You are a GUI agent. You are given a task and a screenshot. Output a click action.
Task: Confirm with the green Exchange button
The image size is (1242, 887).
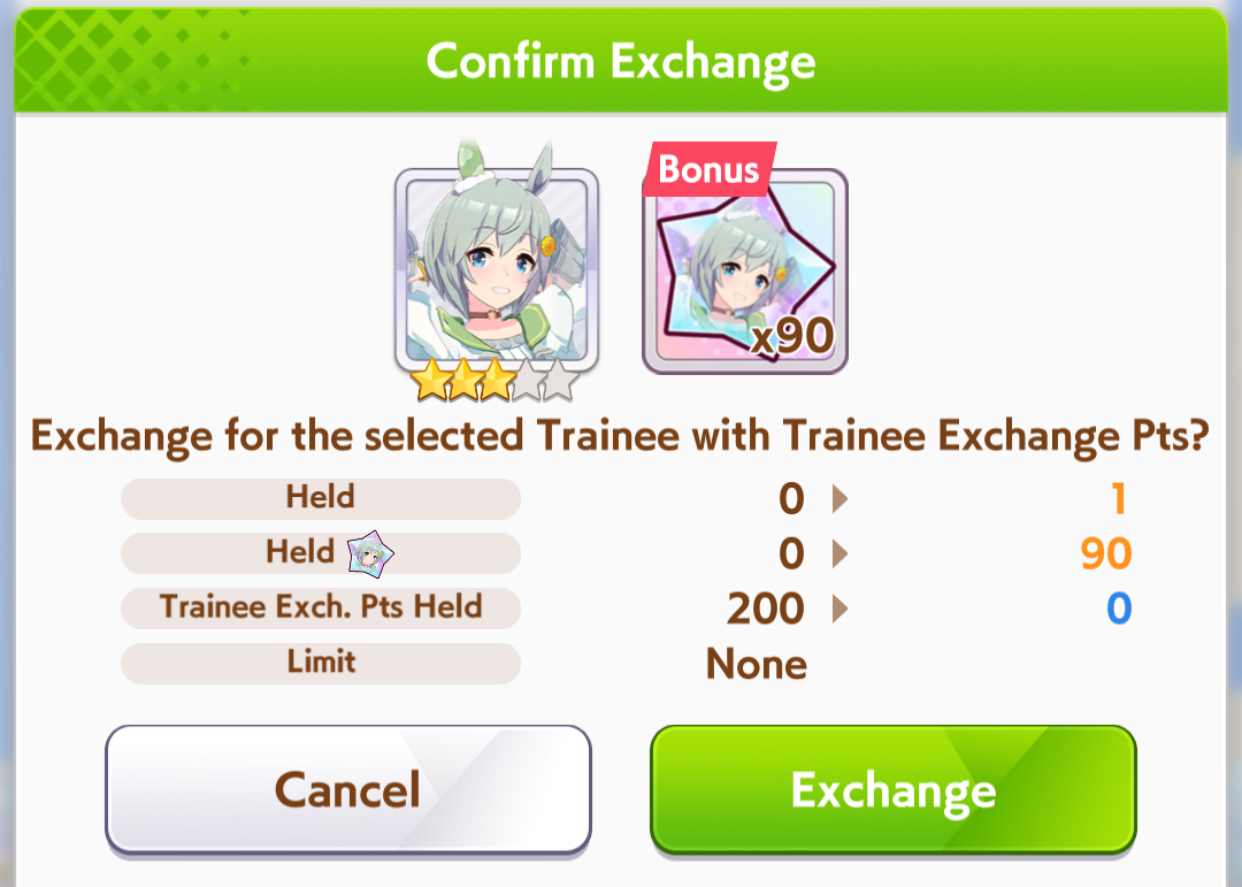coord(893,791)
